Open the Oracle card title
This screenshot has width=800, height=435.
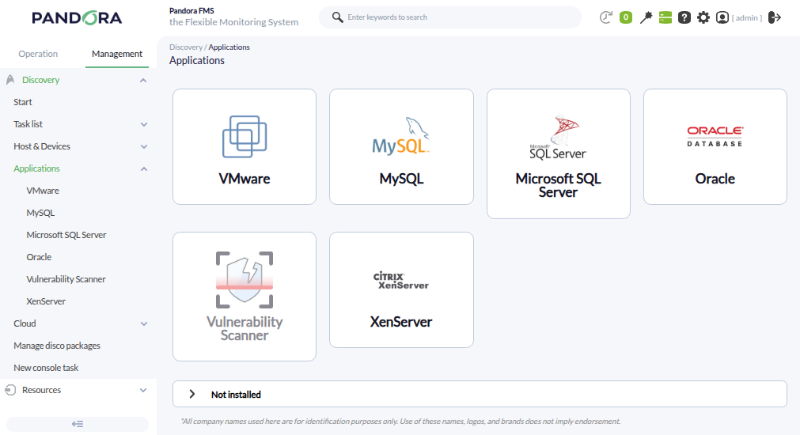(x=715, y=178)
